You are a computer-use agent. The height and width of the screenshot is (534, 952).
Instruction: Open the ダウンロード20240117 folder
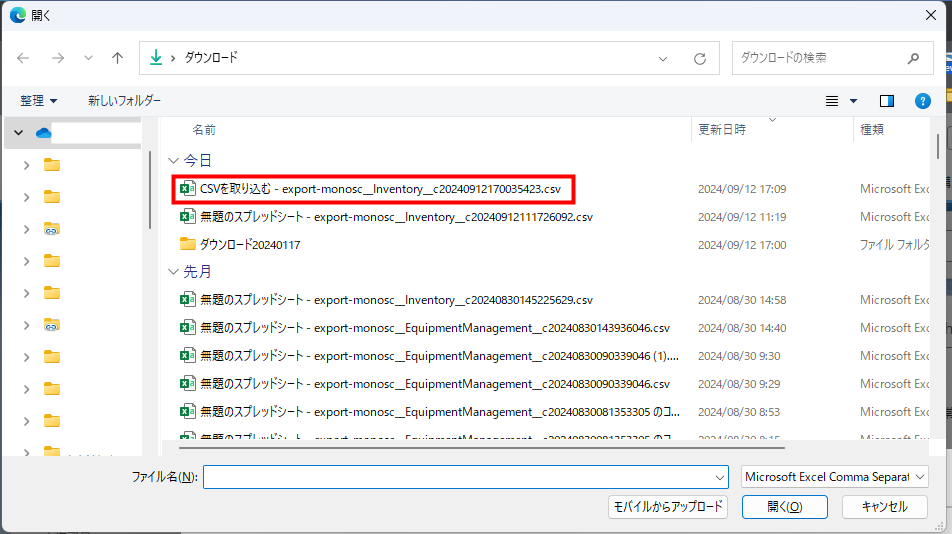click(249, 245)
